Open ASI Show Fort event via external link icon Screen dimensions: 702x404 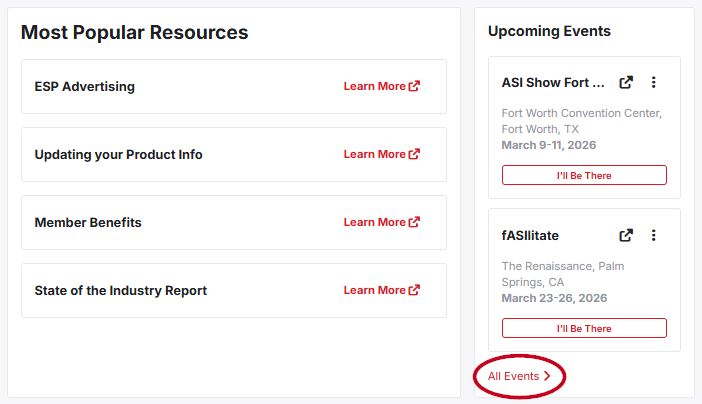click(x=626, y=83)
